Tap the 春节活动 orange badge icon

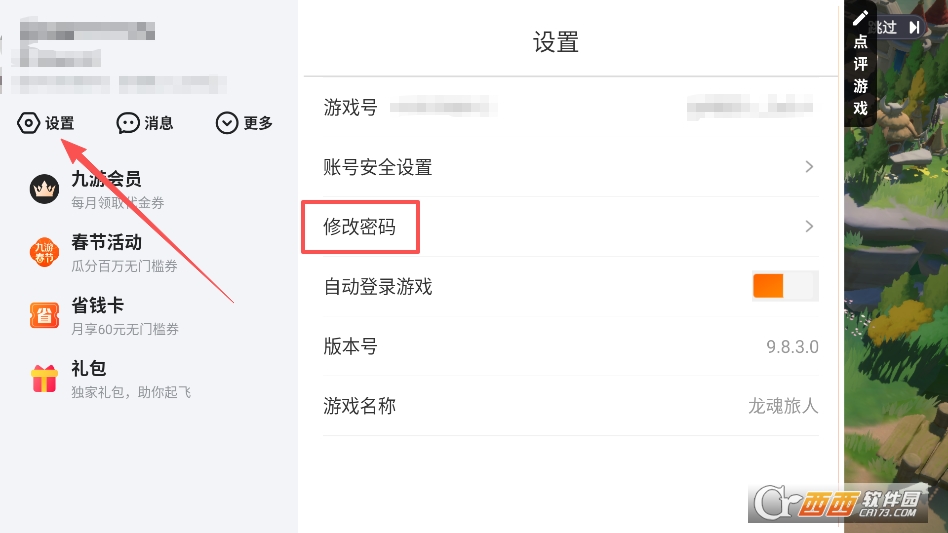pos(44,252)
